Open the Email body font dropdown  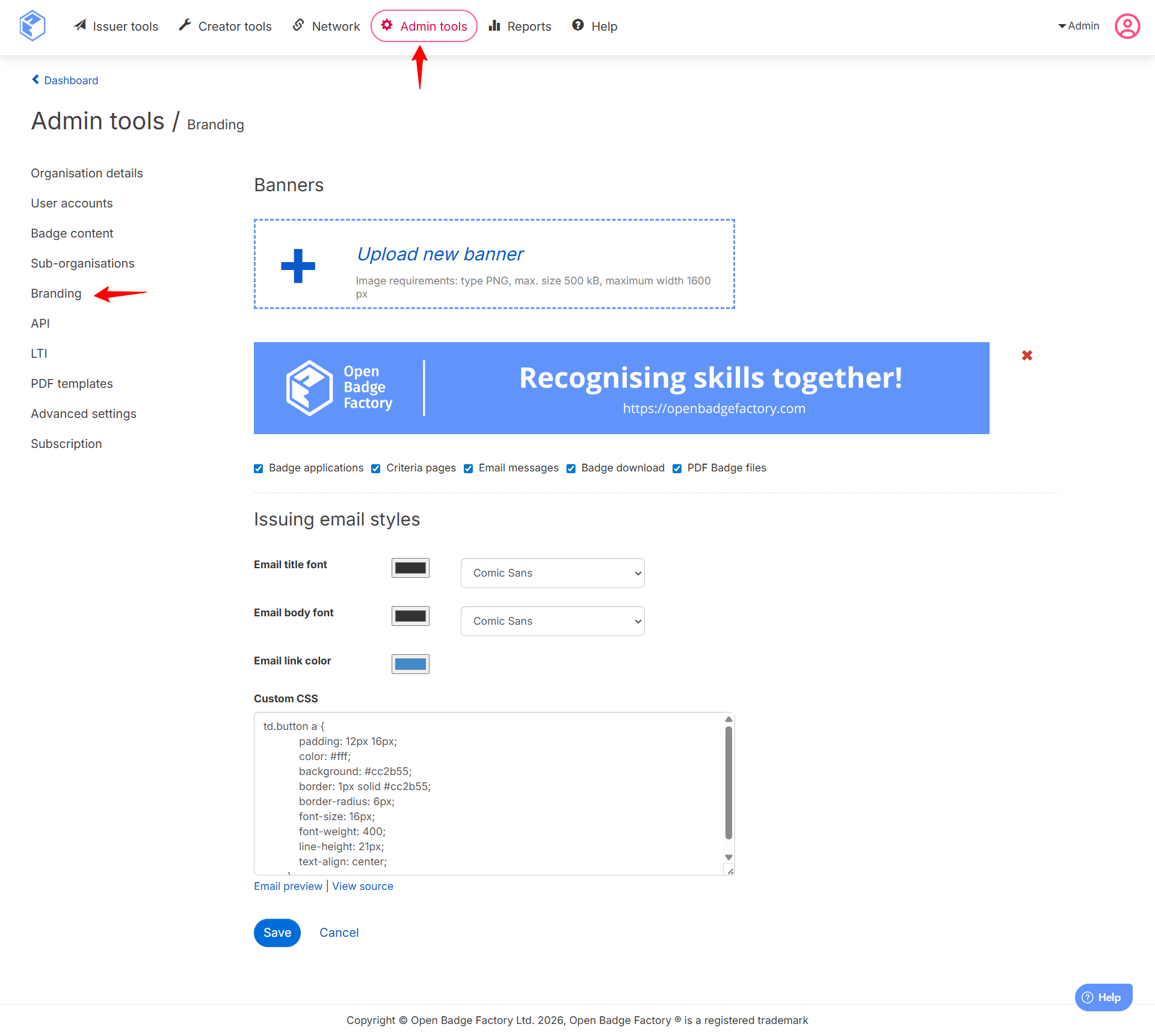pos(552,621)
